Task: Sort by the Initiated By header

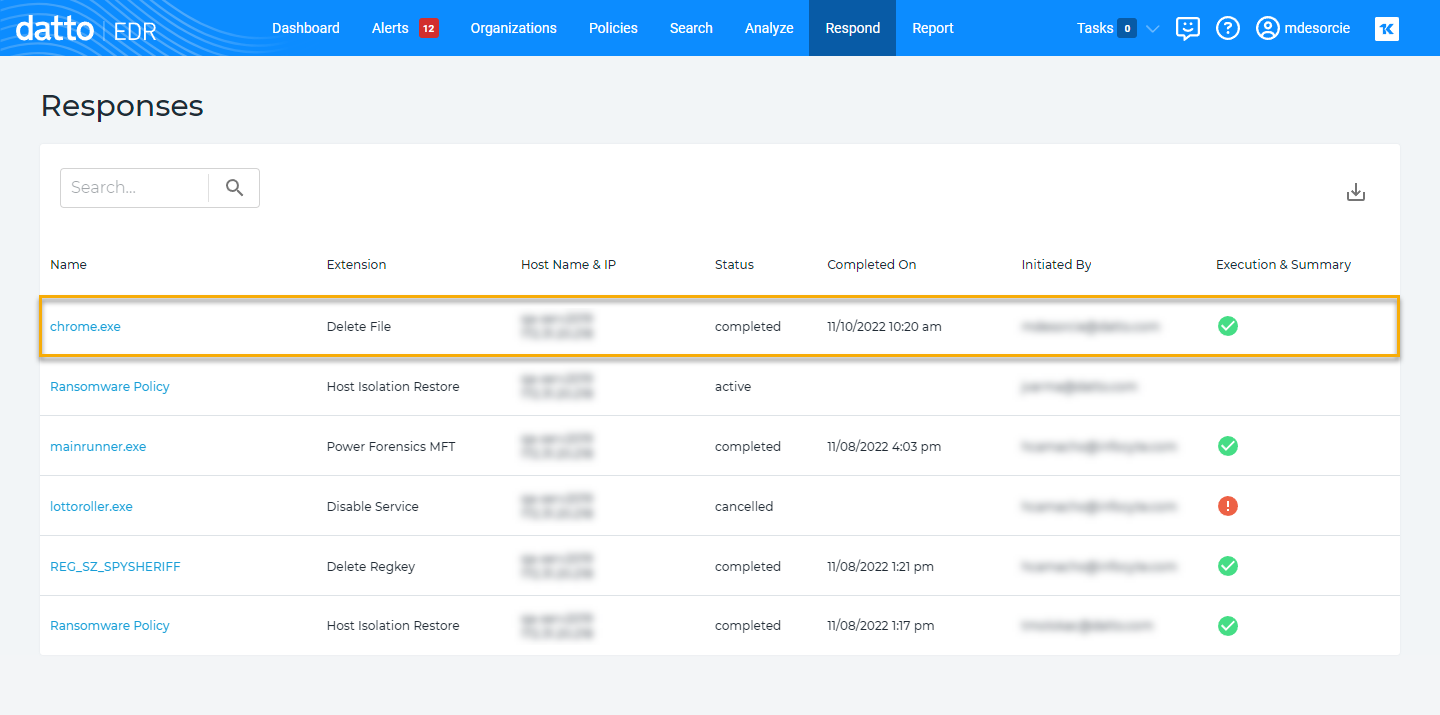Action: point(1056,264)
